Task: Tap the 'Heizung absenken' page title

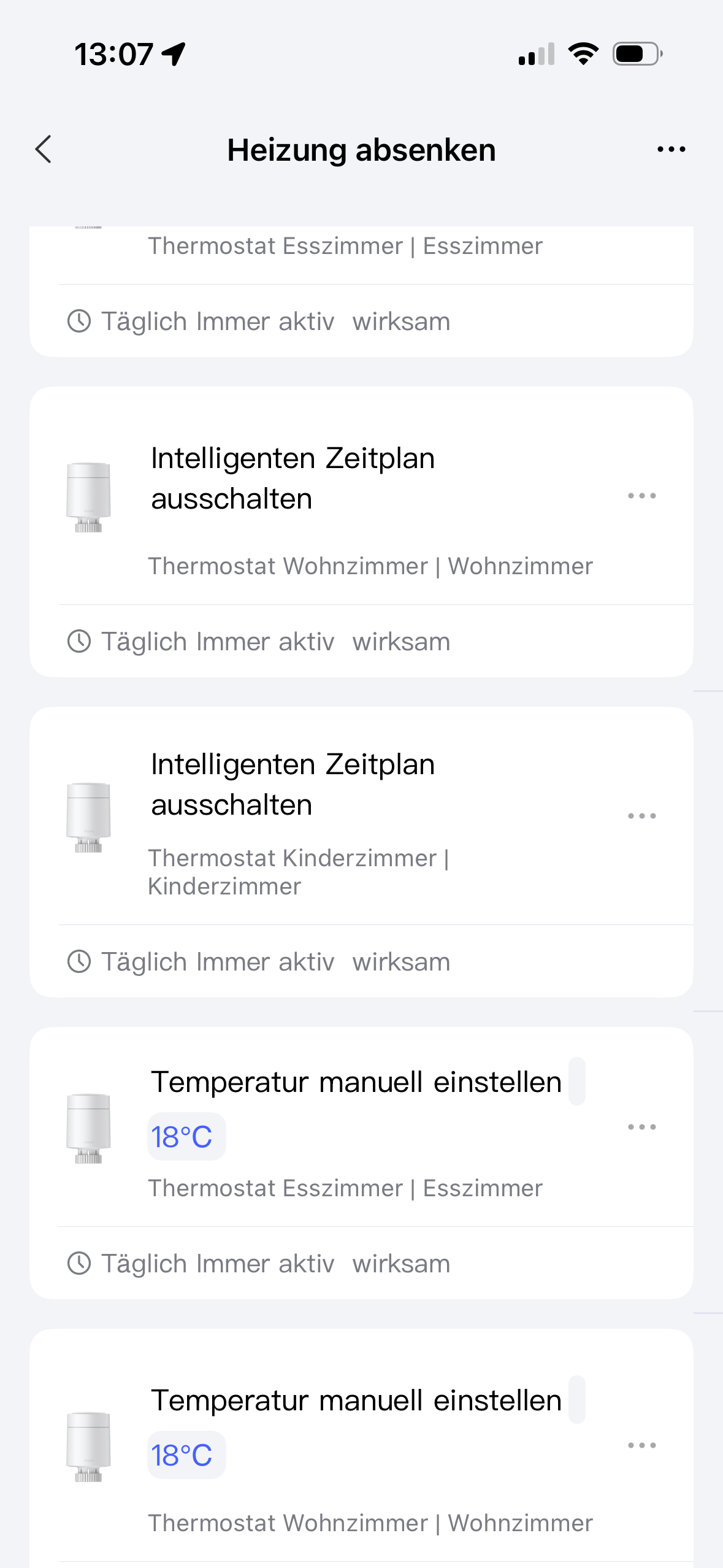Action: click(361, 150)
